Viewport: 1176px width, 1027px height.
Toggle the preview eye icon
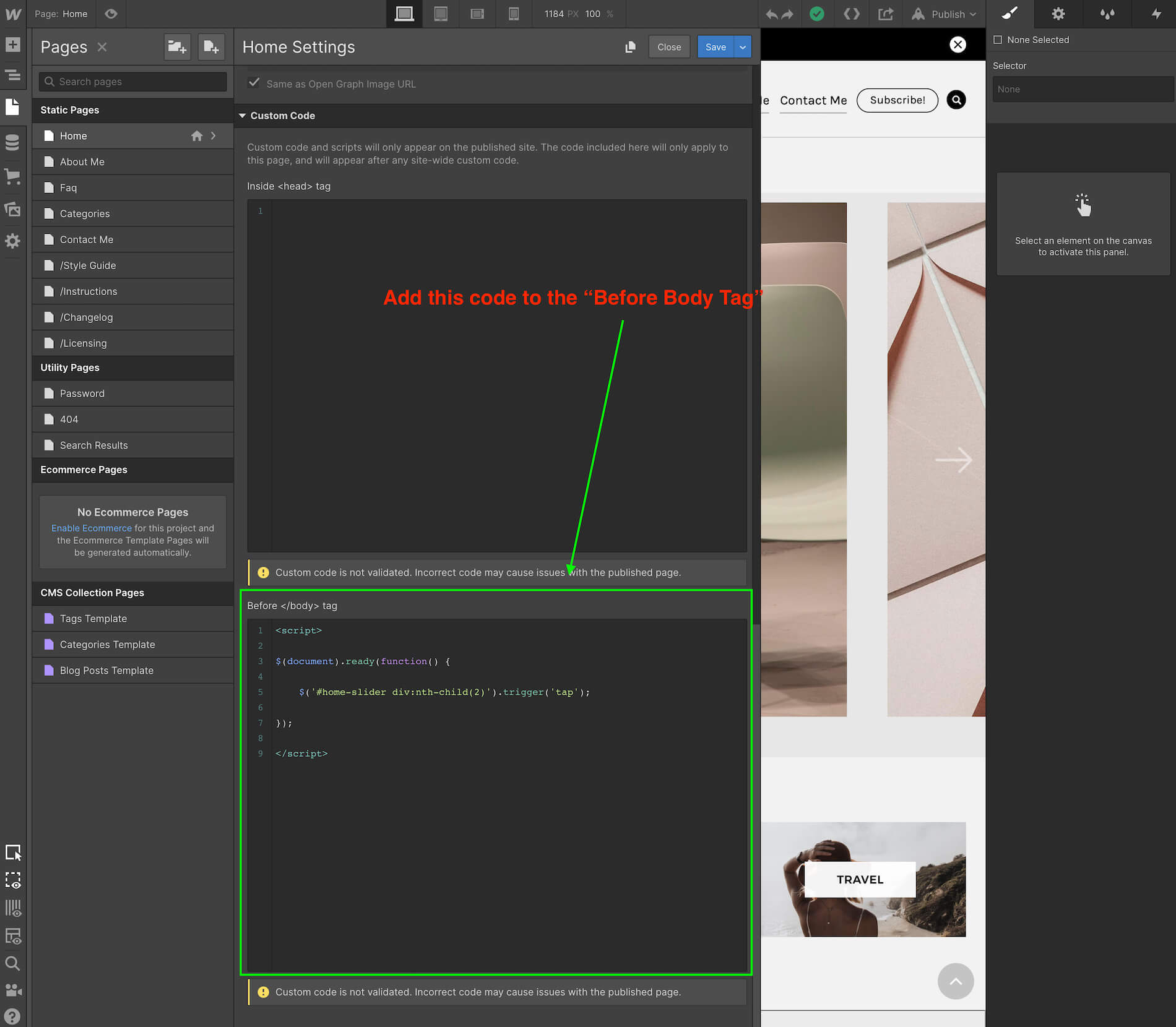pyautogui.click(x=111, y=14)
